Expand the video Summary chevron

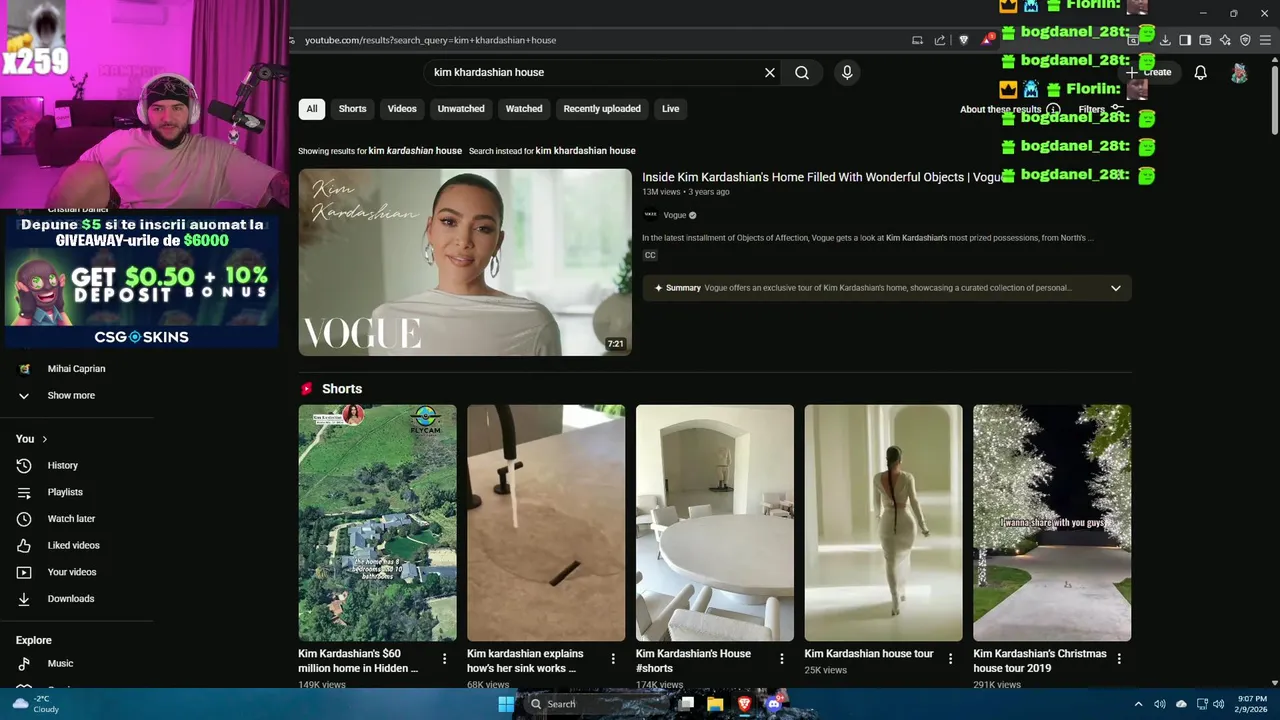[1116, 288]
